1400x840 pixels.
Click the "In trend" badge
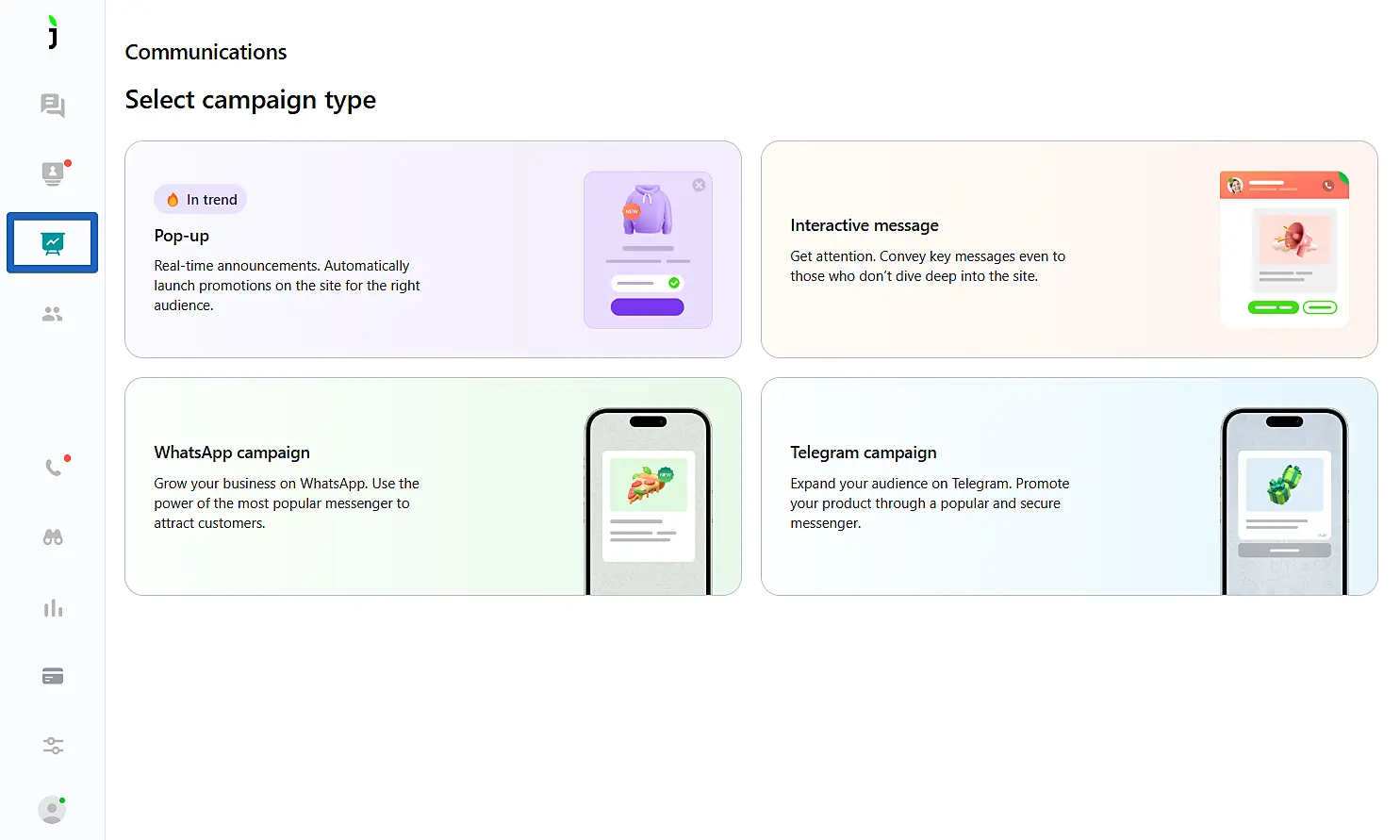click(x=201, y=200)
